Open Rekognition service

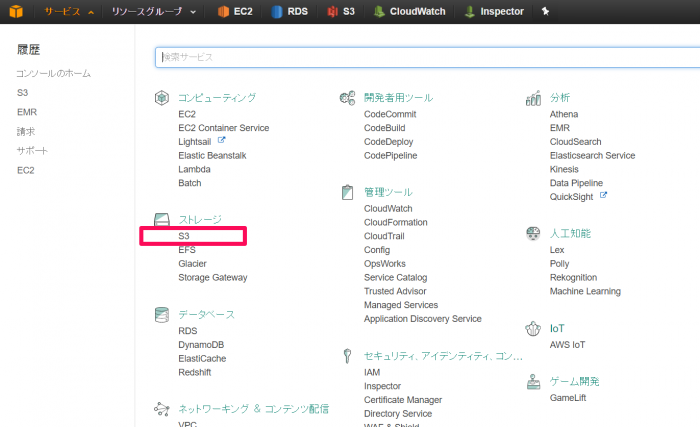573,277
